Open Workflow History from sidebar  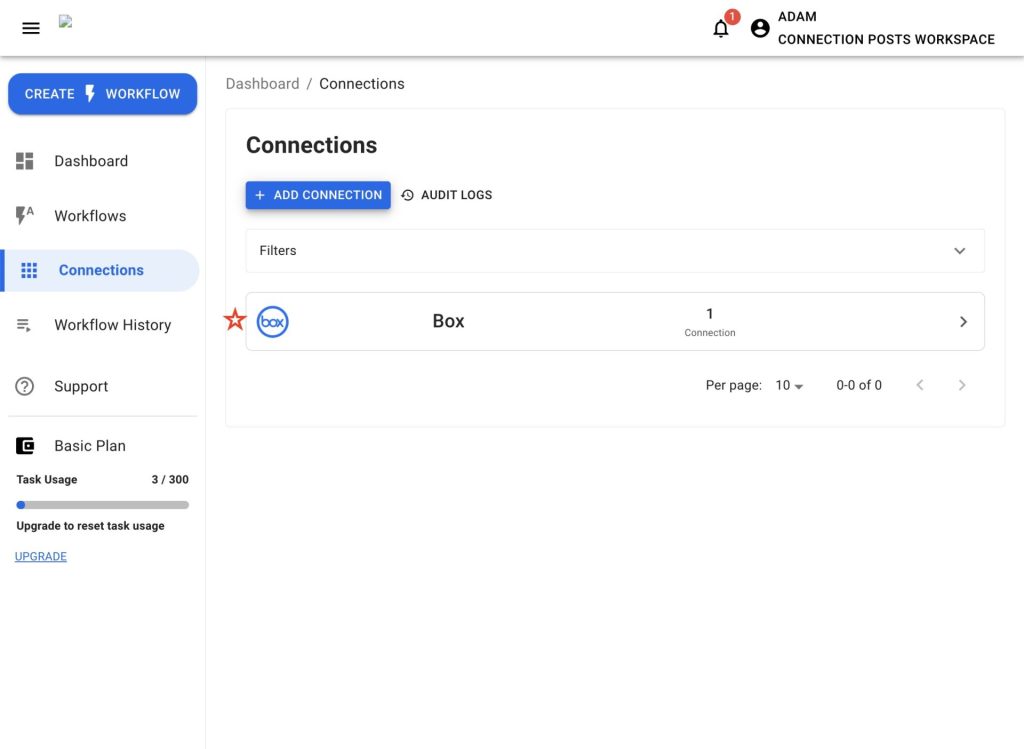click(x=101, y=325)
